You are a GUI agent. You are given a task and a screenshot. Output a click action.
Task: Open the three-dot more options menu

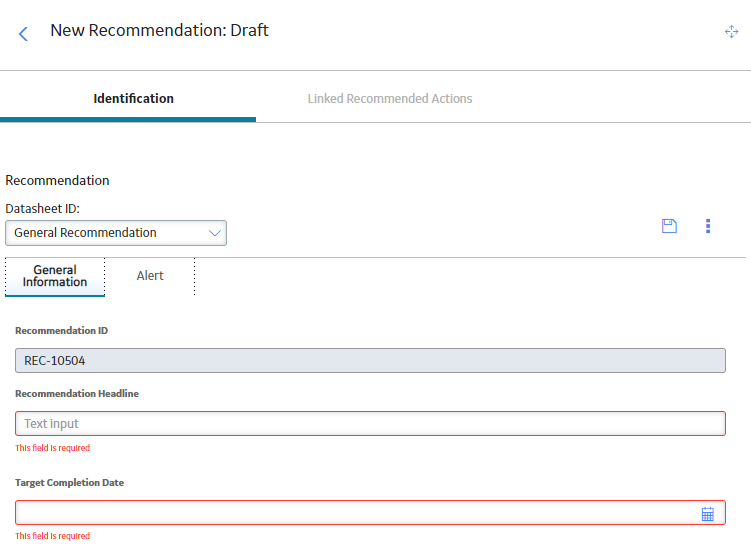[x=708, y=226]
